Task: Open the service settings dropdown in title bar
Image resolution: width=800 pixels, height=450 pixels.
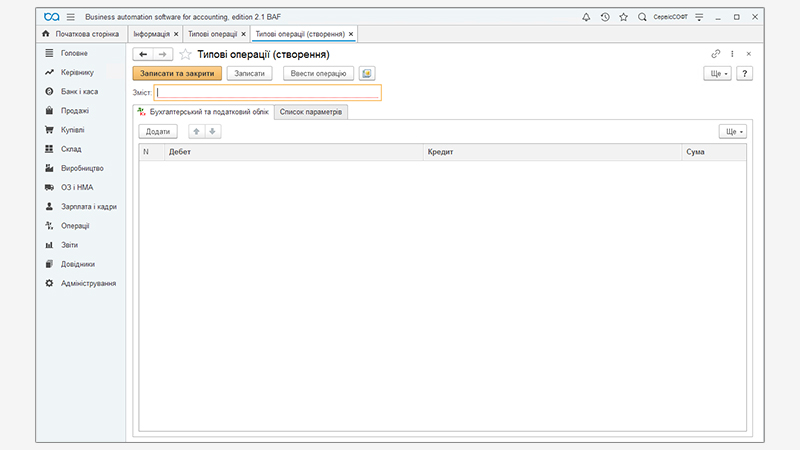Action: (x=699, y=17)
